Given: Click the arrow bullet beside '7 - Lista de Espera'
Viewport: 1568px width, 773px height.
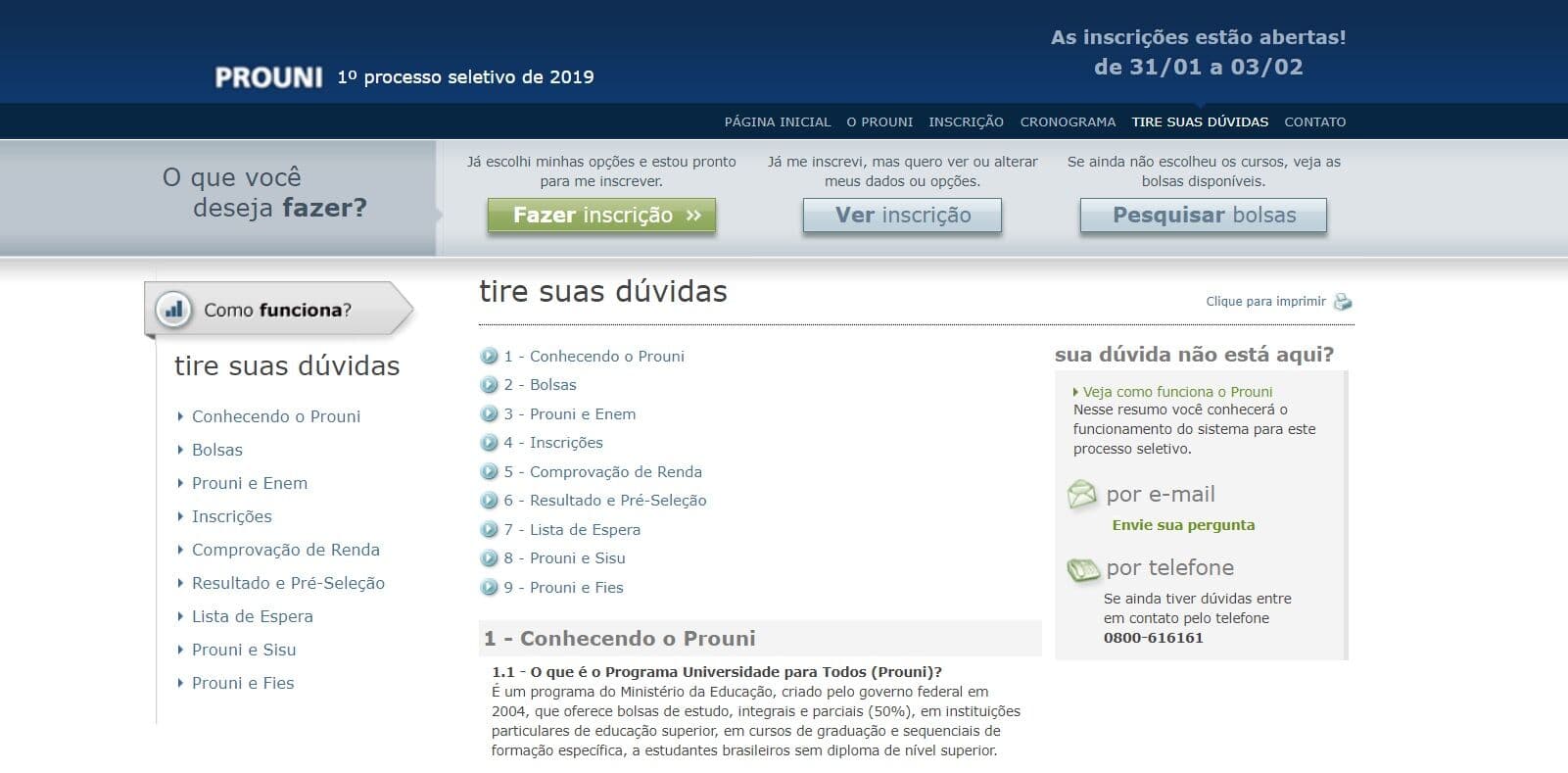Looking at the screenshot, I should [x=490, y=530].
